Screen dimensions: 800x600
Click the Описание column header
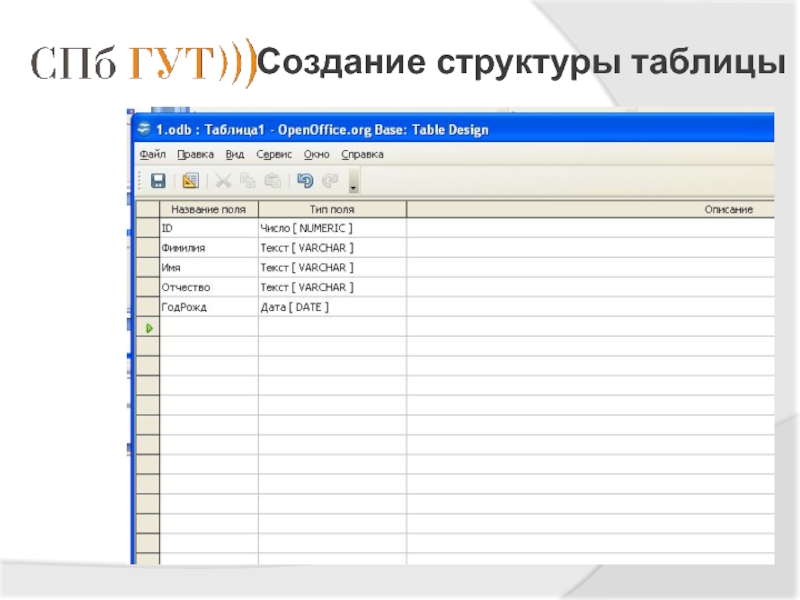coord(590,209)
